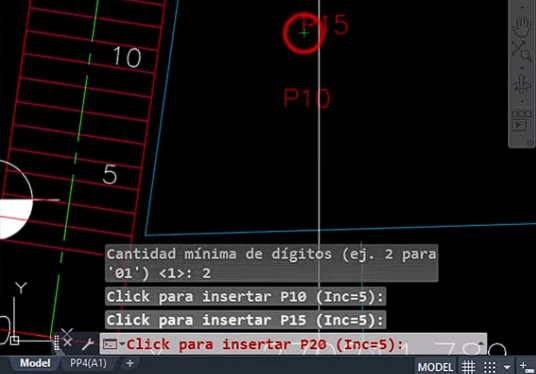Select the red P15 text label
The width and height of the screenshot is (536, 374).
pos(325,25)
